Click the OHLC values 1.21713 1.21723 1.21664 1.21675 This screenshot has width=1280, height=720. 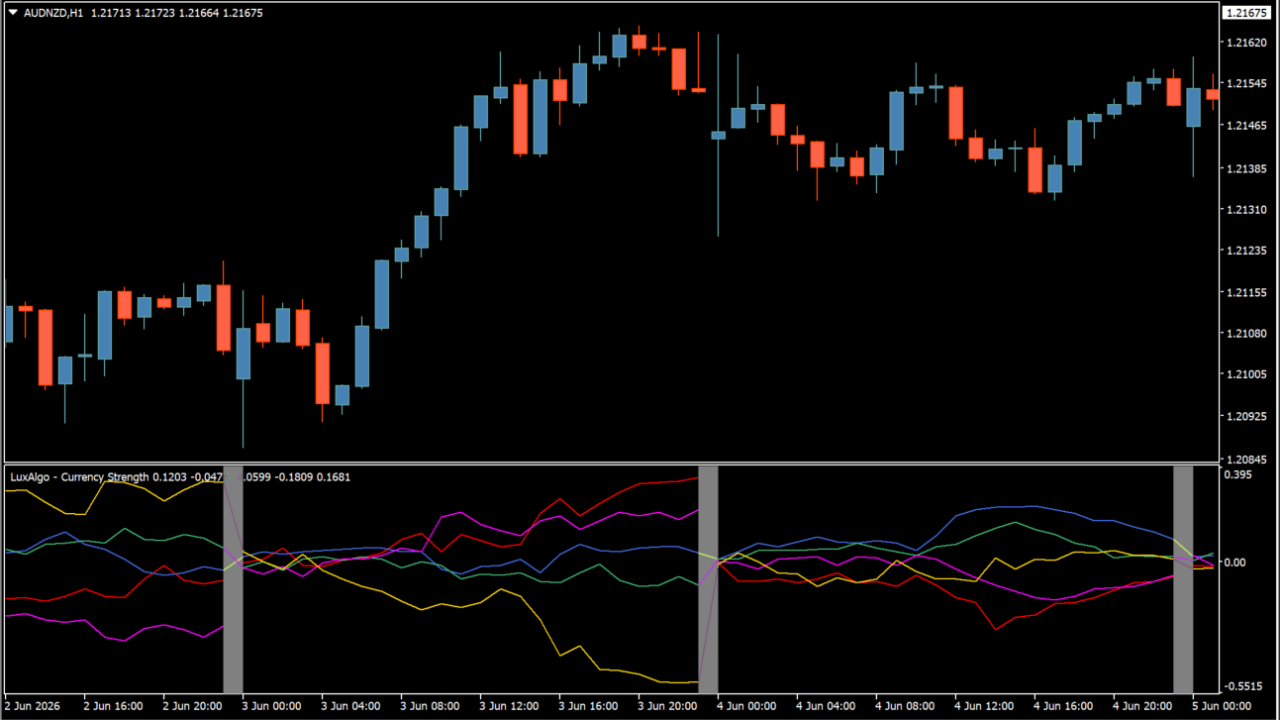click(x=177, y=13)
